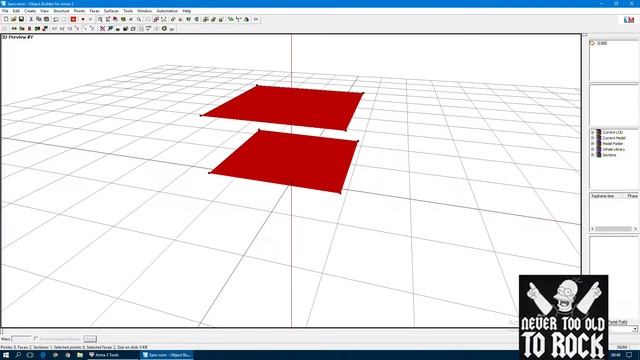Open File Explorer from the taskbar
The image size is (640, 360).
click(80, 355)
